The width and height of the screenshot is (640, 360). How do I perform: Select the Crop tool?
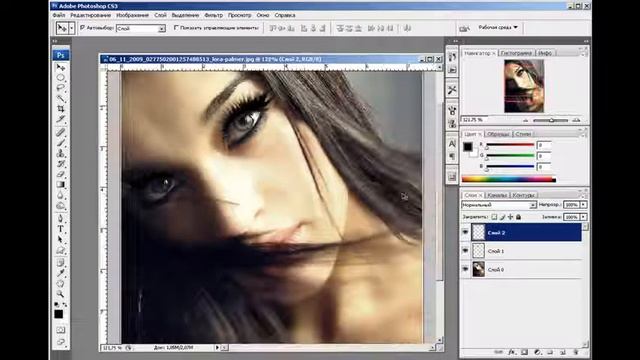coord(60,109)
